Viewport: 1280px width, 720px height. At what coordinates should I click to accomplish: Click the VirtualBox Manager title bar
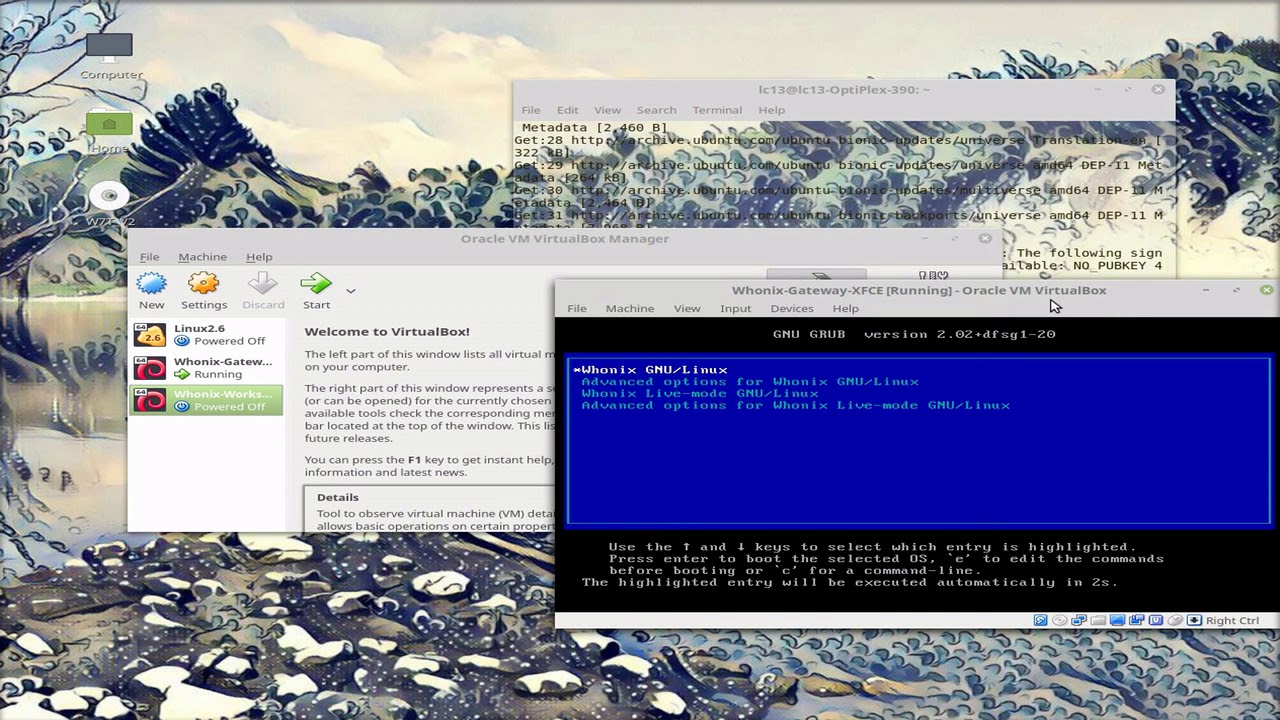[x=565, y=238]
